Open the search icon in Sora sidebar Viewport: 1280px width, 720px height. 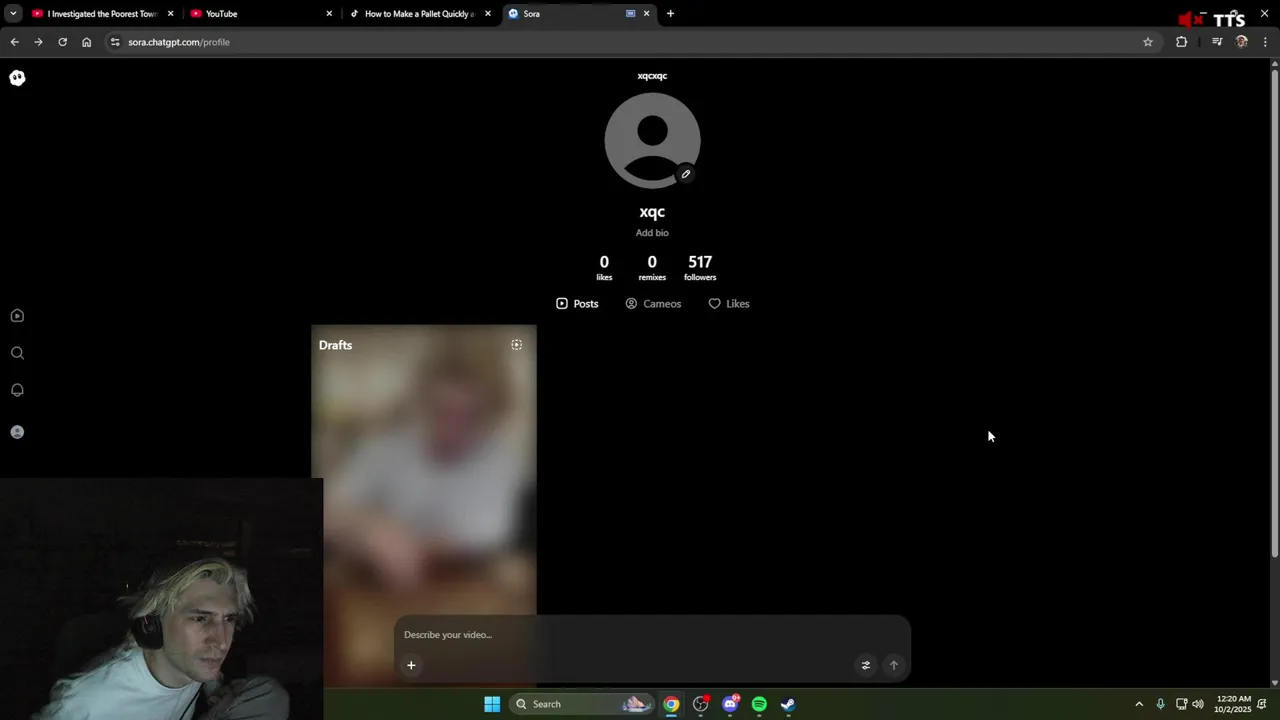(x=17, y=353)
